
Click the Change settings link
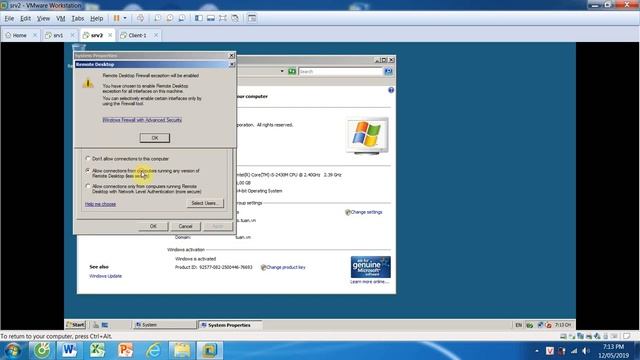coord(367,212)
